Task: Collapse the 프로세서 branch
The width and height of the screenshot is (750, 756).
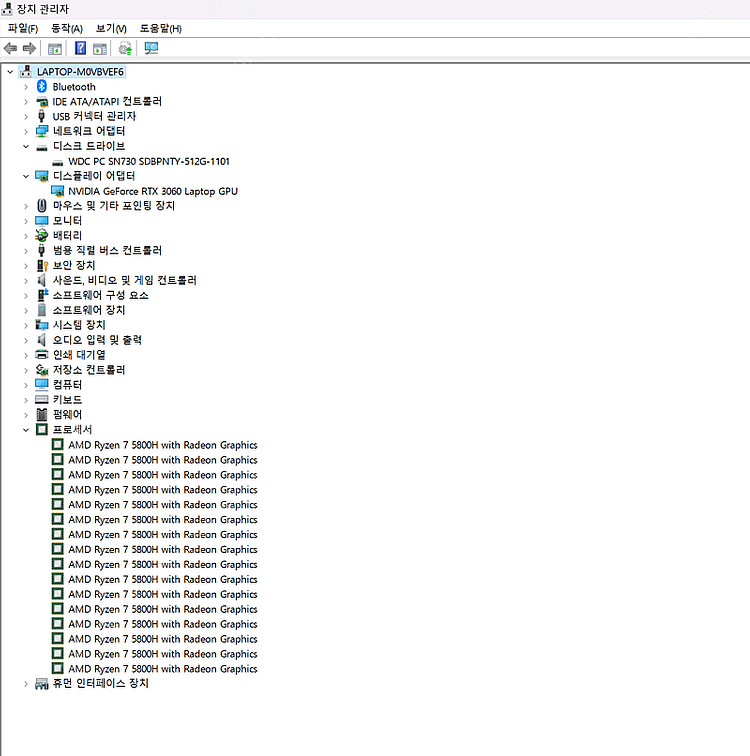Action: (x=26, y=430)
